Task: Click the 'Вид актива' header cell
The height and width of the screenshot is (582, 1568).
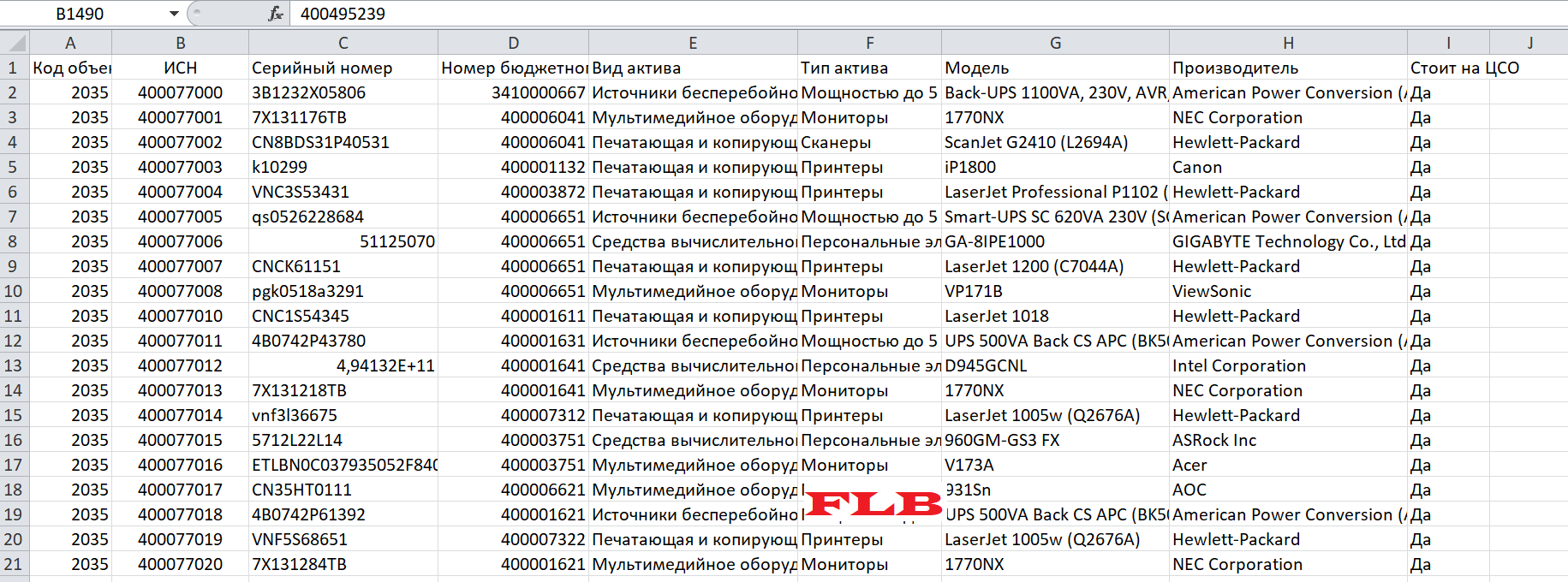Action: coord(693,68)
